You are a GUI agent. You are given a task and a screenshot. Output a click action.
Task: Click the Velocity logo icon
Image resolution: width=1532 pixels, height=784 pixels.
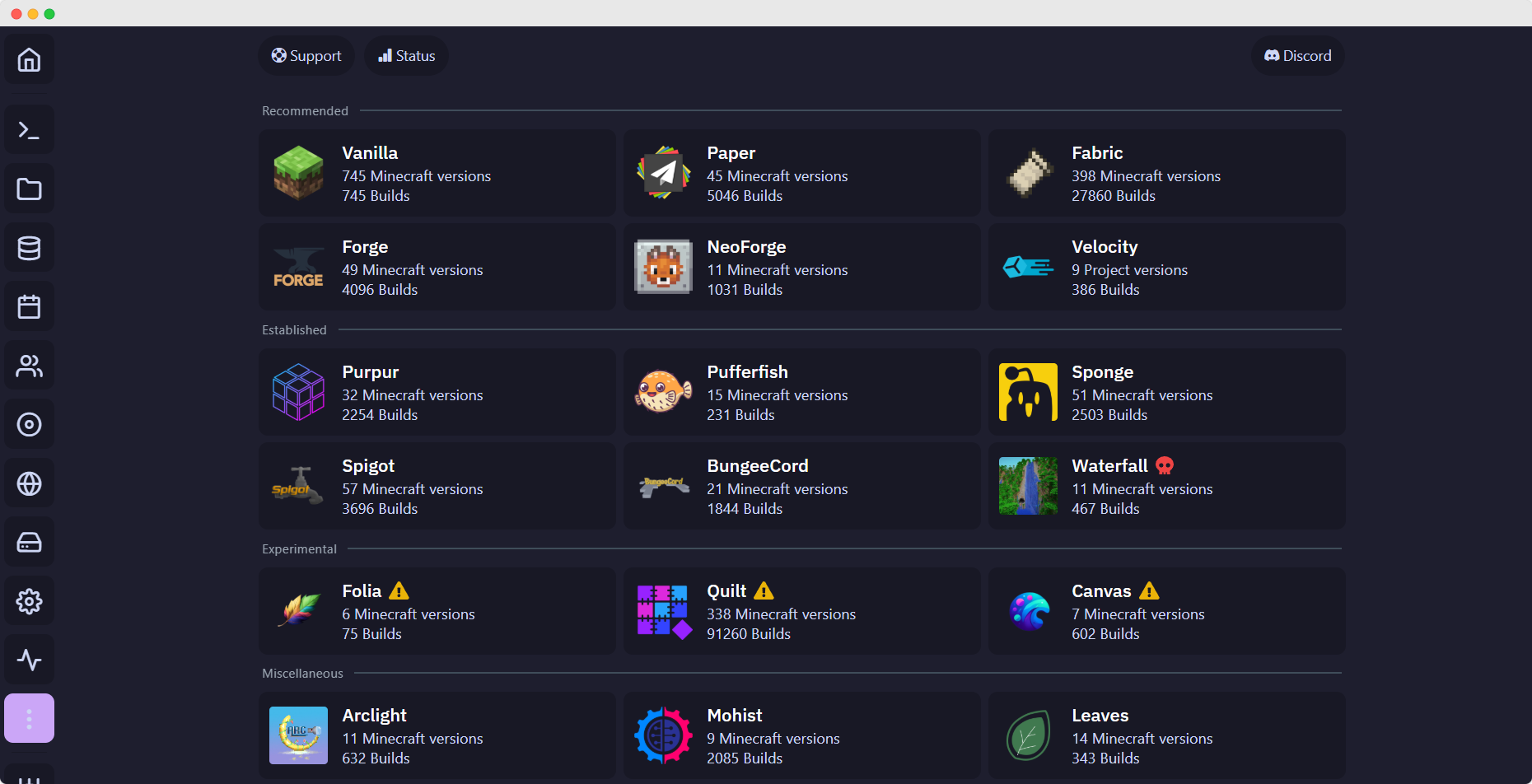(1028, 267)
